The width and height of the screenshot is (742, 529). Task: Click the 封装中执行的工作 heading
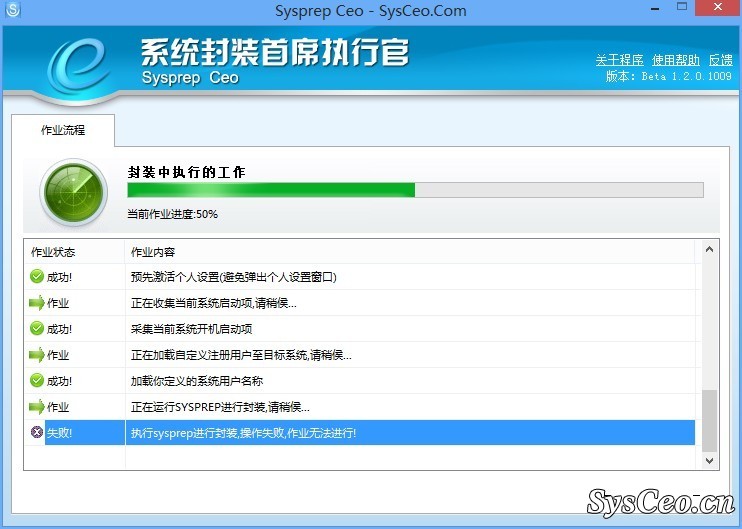point(186,172)
